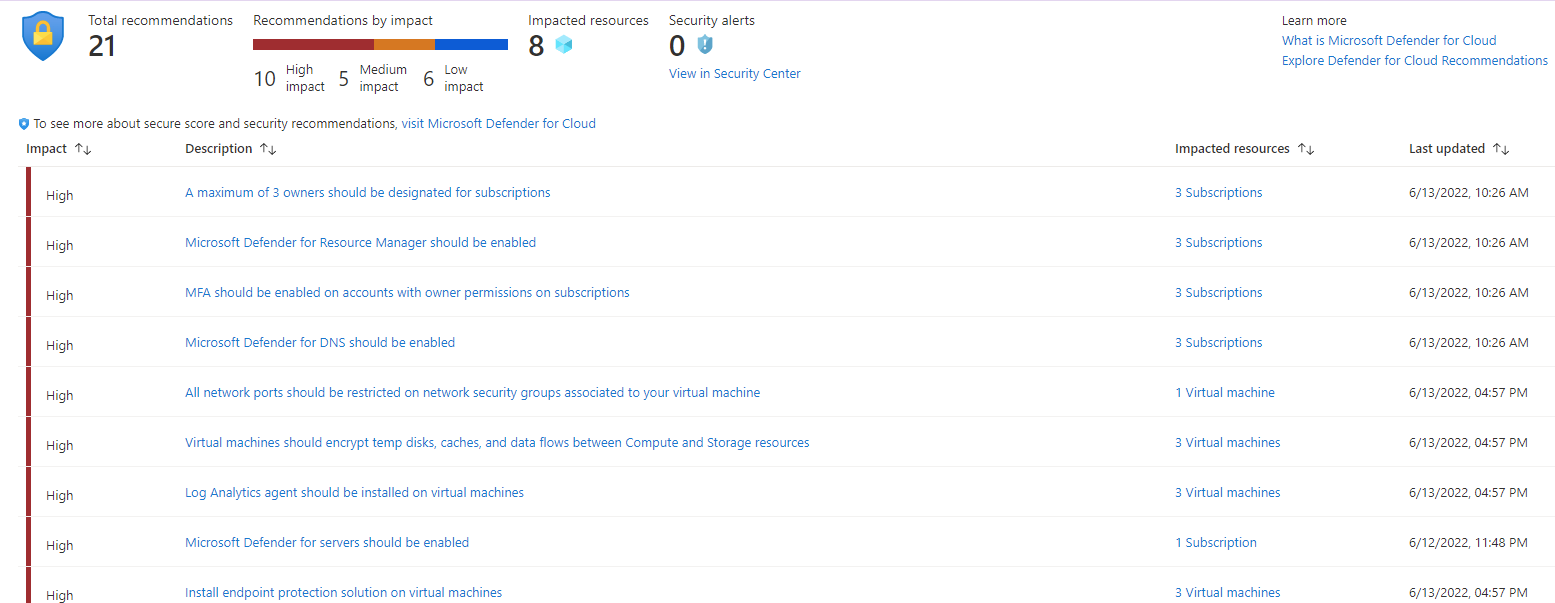Open 1 Virtual machine impacted resource

click(x=1225, y=392)
